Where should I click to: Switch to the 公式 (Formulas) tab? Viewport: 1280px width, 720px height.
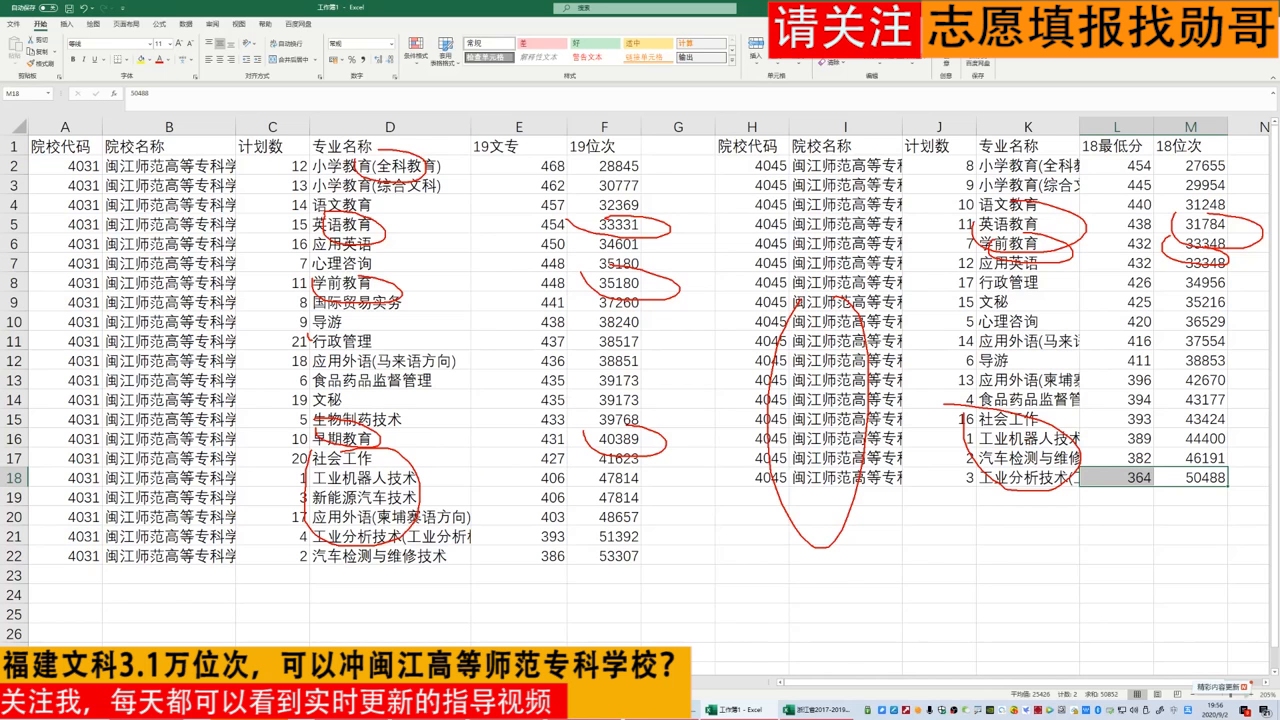click(x=159, y=24)
